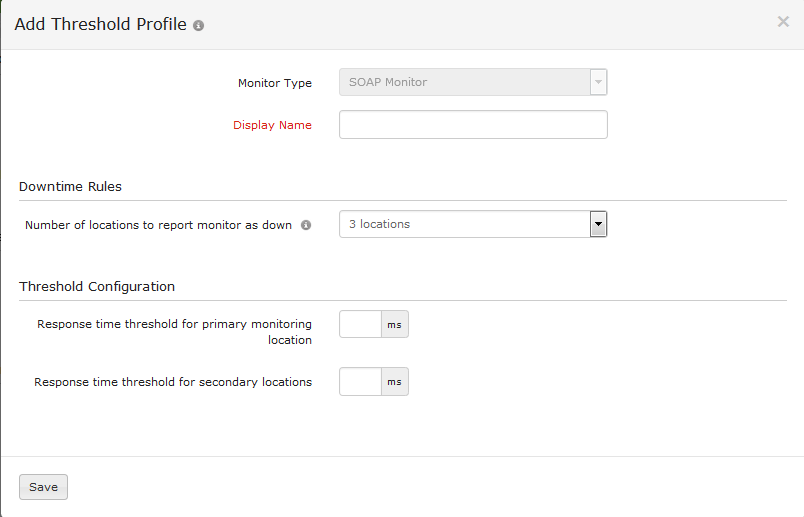Close the Add Threshold Profile dialog
The height and width of the screenshot is (517, 804).
coord(783,22)
